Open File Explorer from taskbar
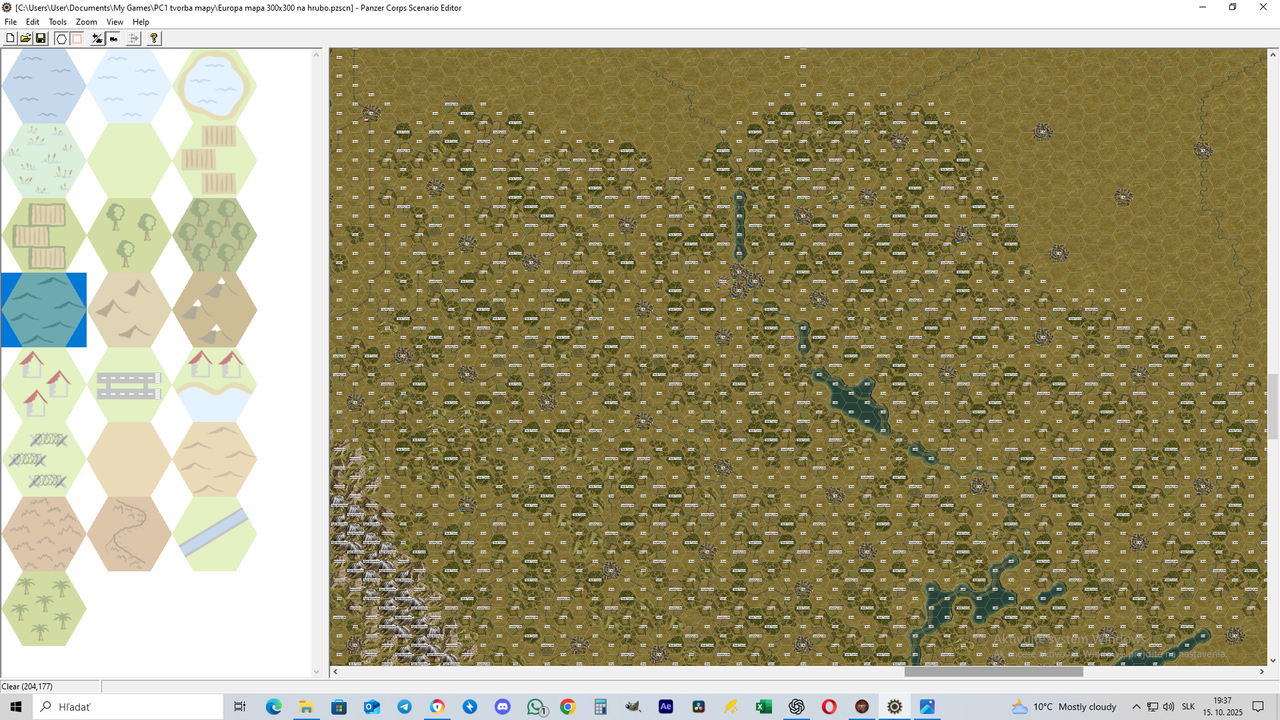1280x720 pixels. click(306, 707)
